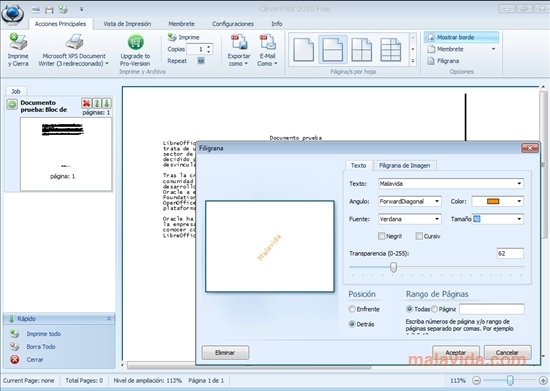The height and width of the screenshot is (391, 550).
Task: Enable the Negrit bold checkbox
Action: 382,236
